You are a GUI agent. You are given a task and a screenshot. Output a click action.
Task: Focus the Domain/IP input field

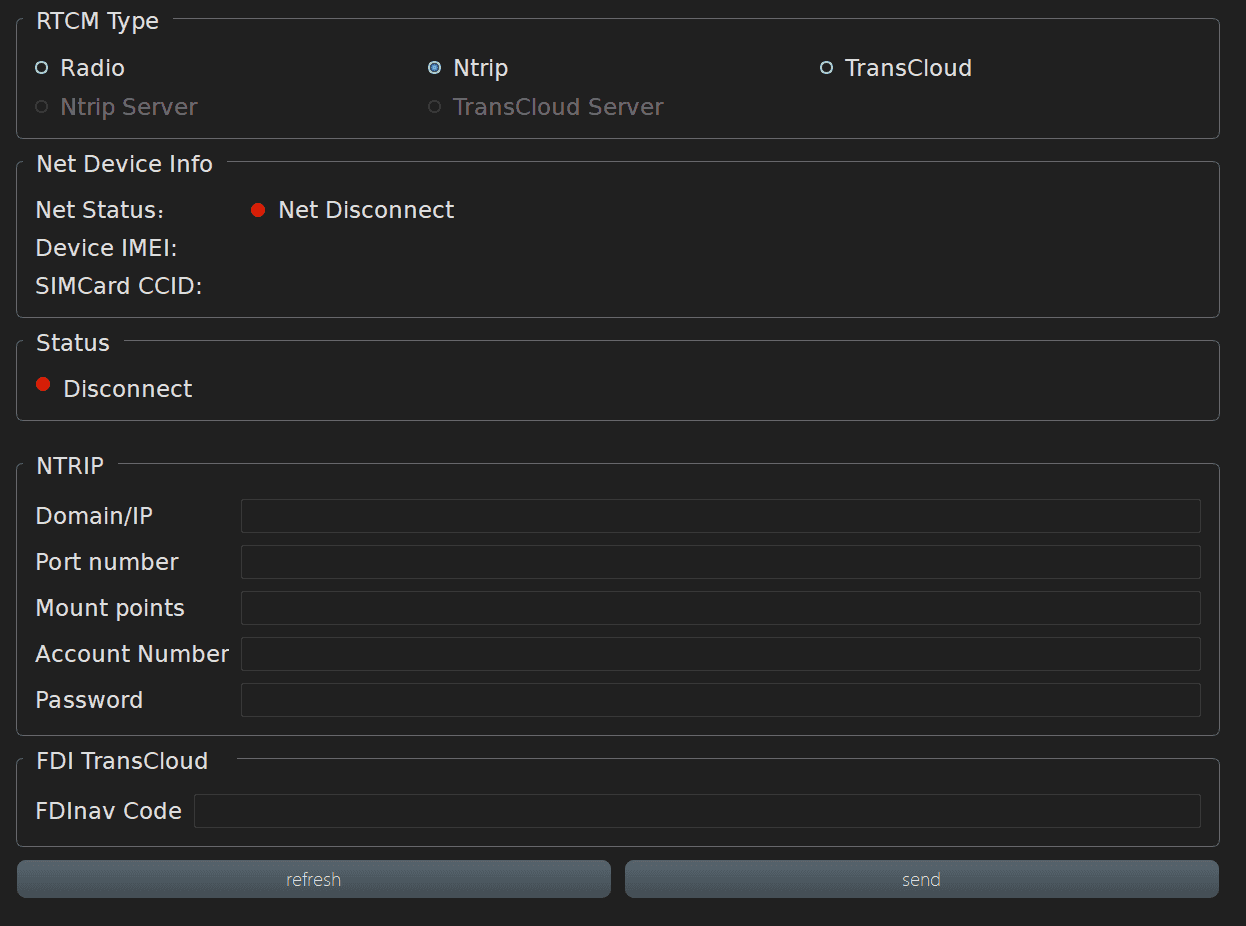point(720,516)
